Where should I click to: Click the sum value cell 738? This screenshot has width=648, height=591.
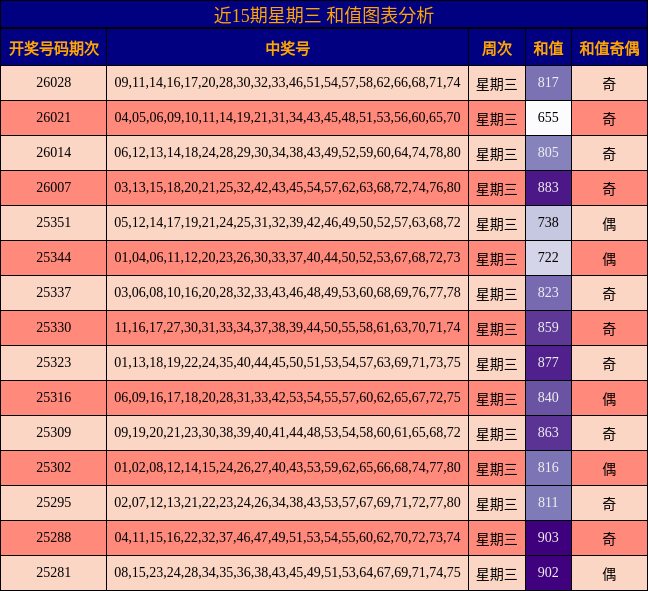point(548,223)
